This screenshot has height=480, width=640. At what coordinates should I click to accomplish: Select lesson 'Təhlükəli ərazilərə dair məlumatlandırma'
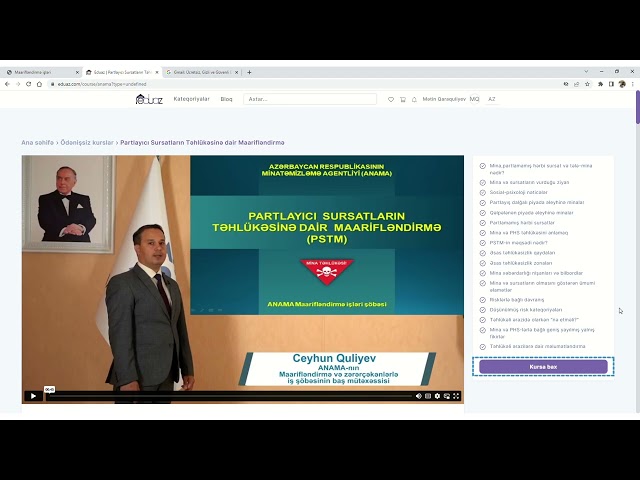(x=537, y=346)
